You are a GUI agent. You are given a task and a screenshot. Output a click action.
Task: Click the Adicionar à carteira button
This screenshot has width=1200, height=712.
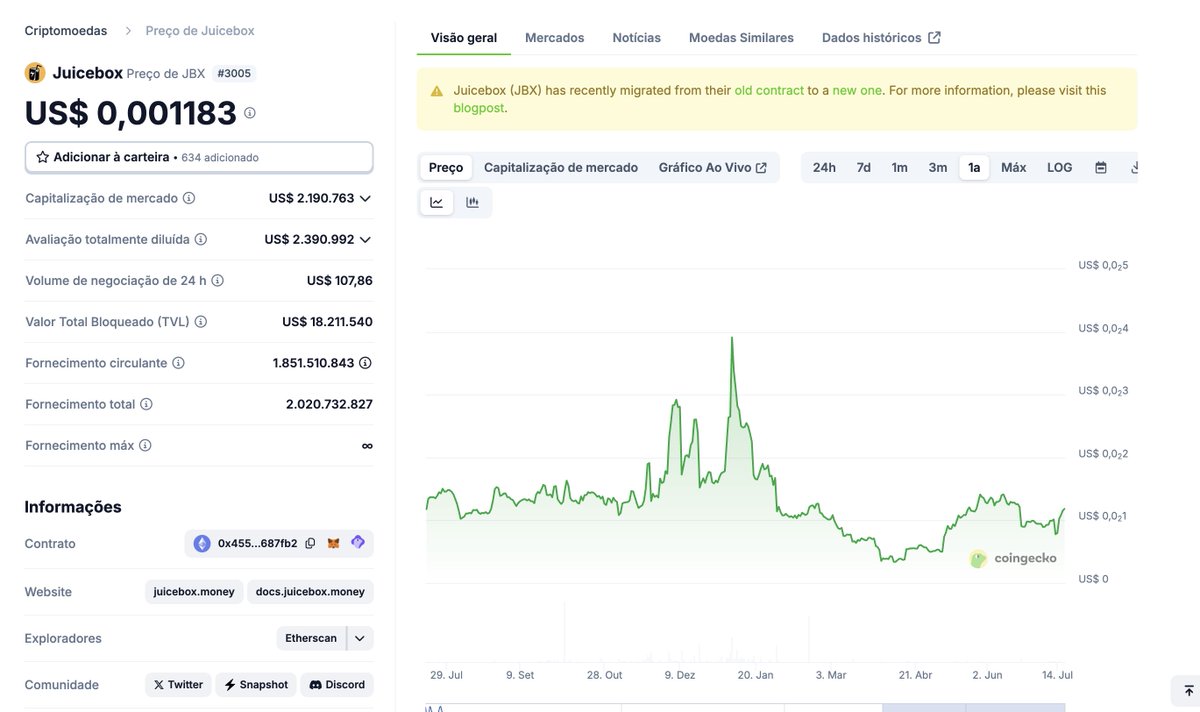199,157
